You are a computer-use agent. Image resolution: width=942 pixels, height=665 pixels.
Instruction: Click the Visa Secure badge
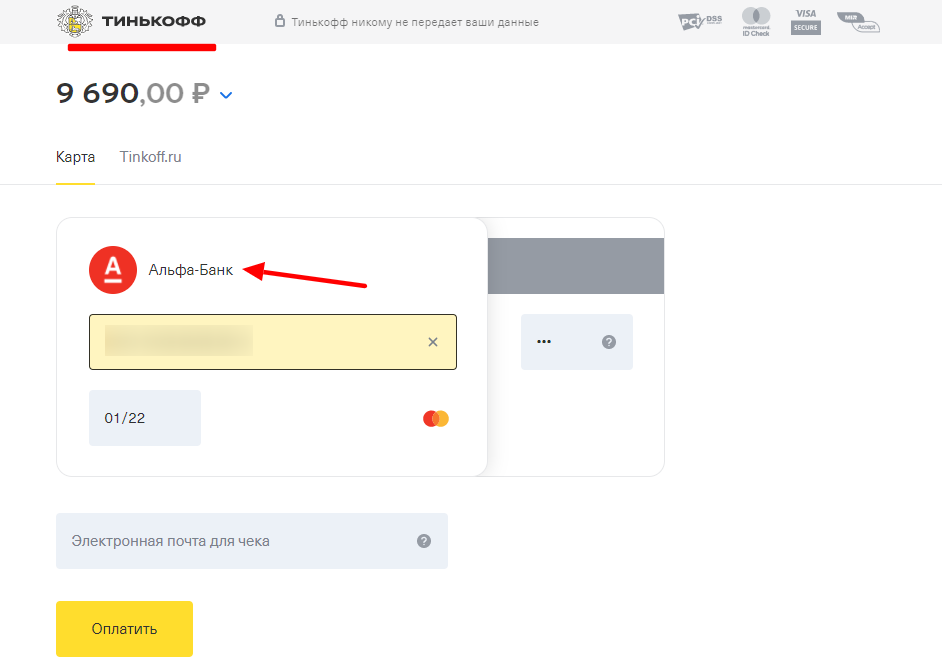coord(805,21)
